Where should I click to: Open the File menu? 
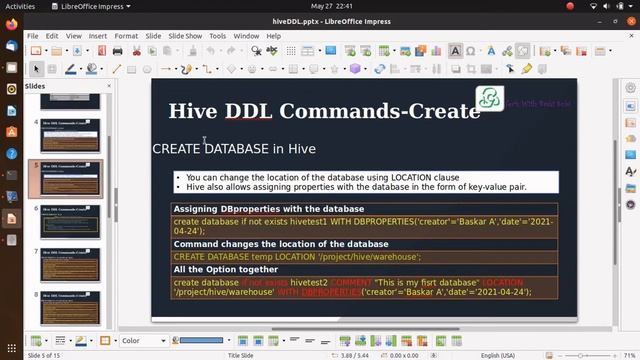pyautogui.click(x=32, y=36)
